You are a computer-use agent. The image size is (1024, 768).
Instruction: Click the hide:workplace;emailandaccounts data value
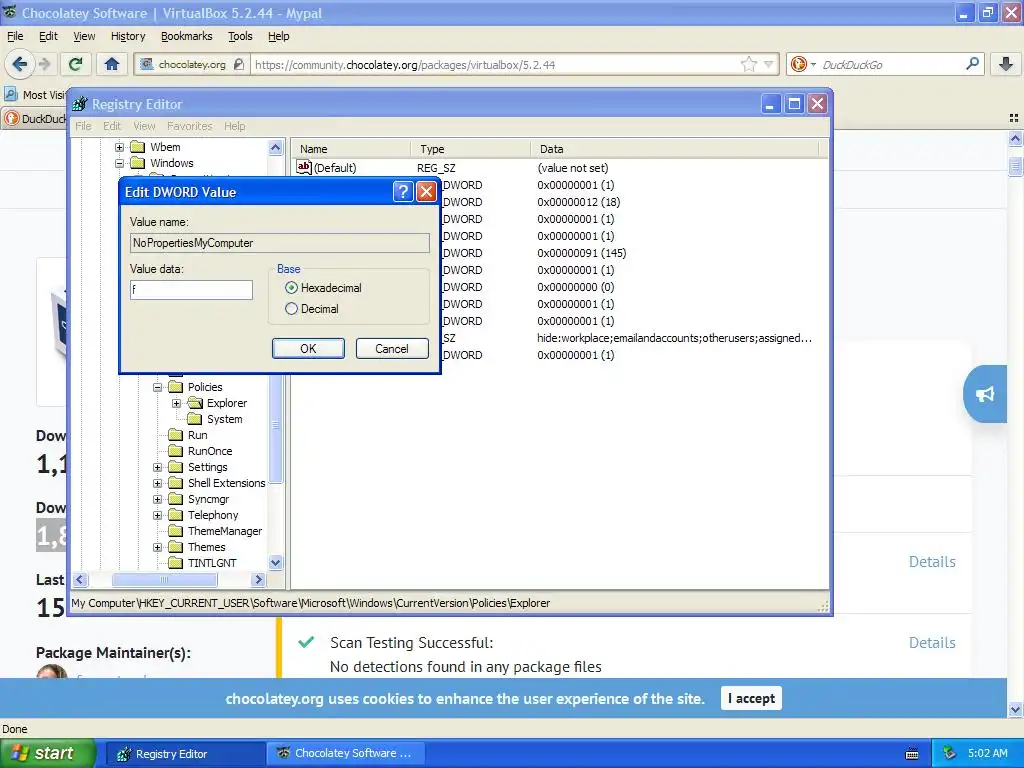[x=674, y=338]
